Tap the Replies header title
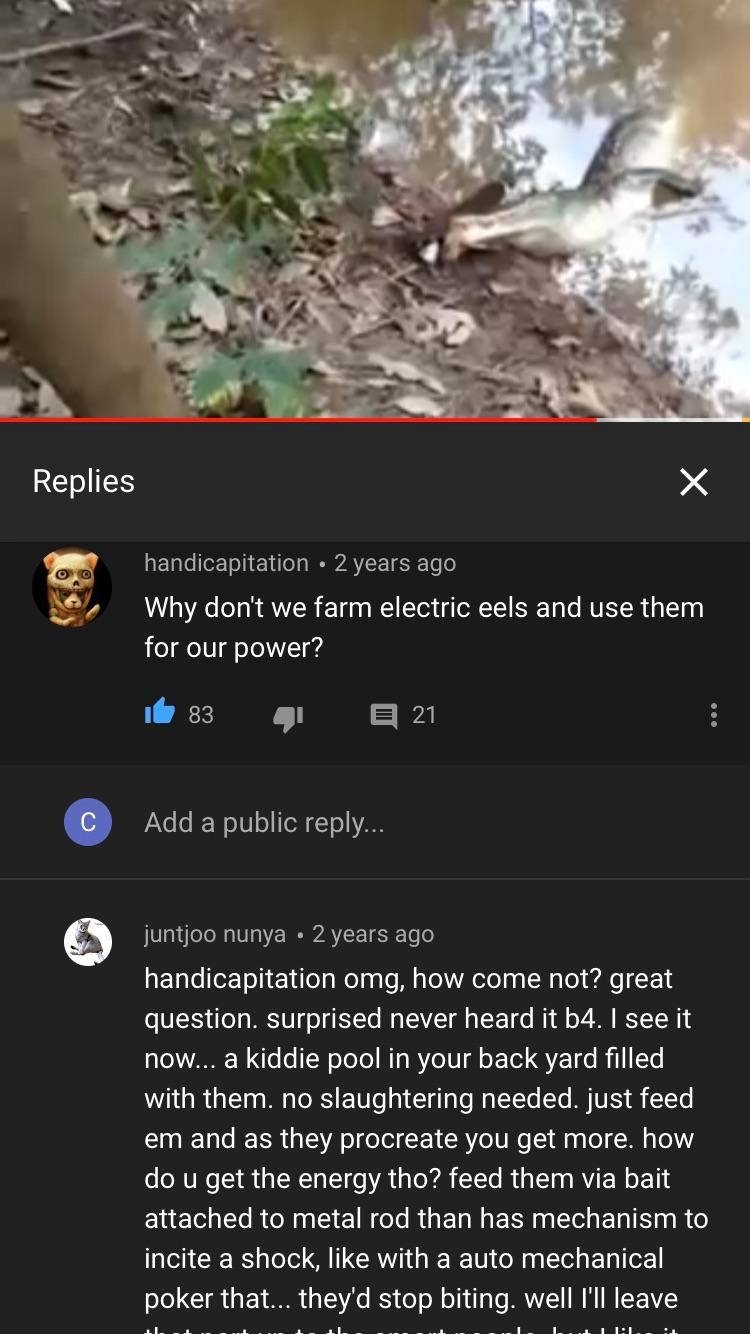 coord(84,481)
